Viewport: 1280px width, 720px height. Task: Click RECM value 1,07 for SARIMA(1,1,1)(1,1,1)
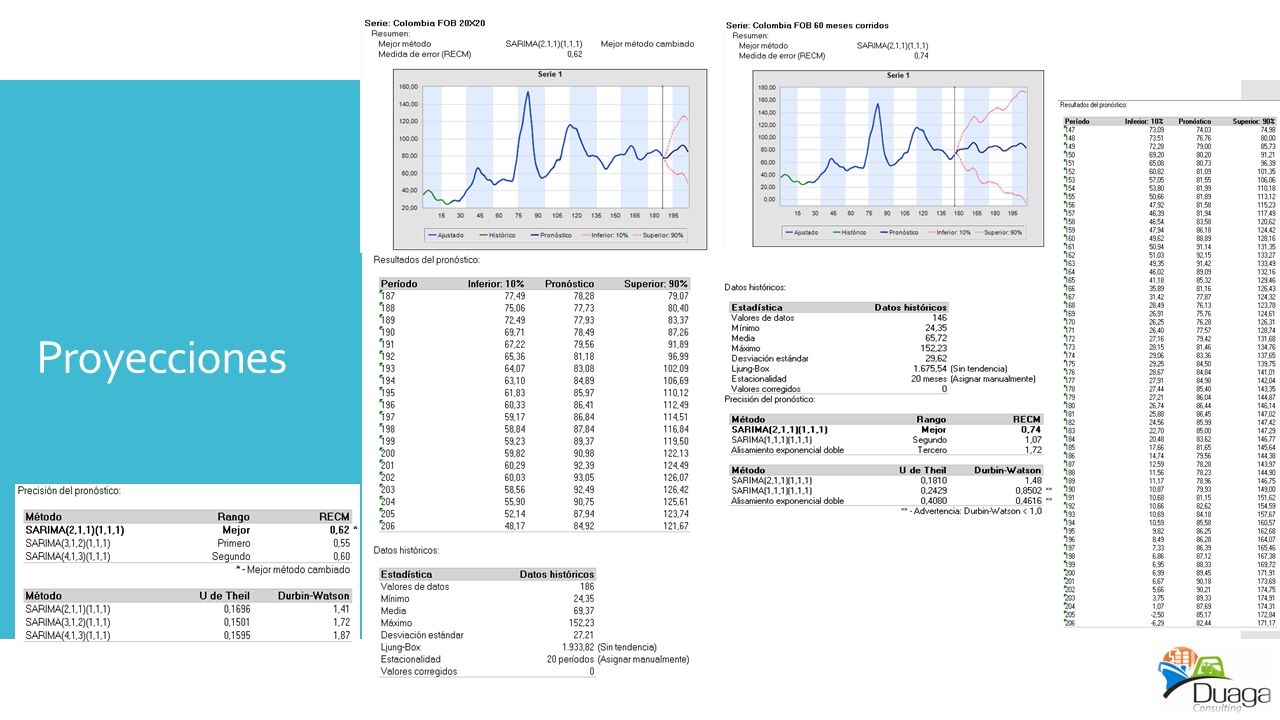tap(1032, 440)
